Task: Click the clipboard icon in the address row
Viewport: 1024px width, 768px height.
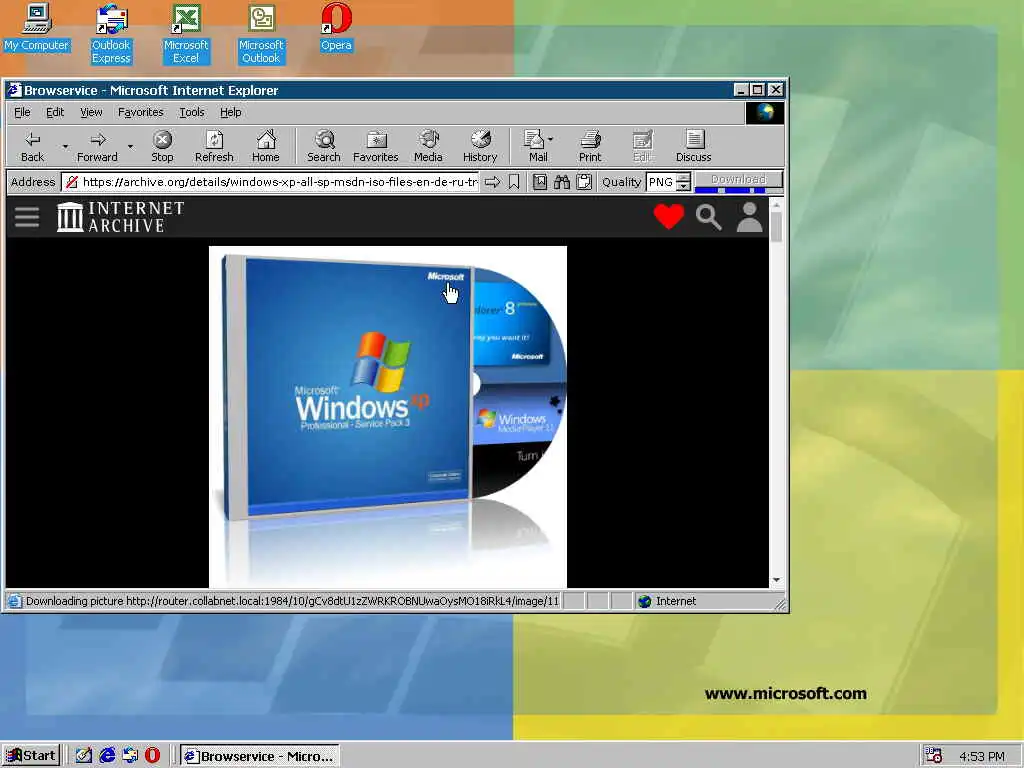Action: tap(584, 182)
